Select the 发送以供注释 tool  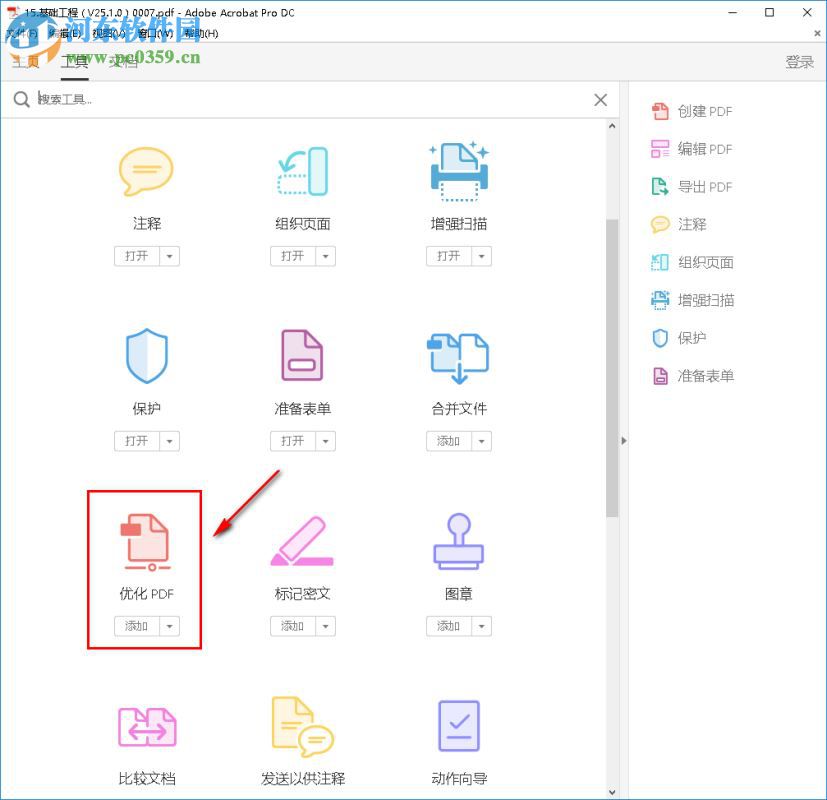(x=302, y=725)
